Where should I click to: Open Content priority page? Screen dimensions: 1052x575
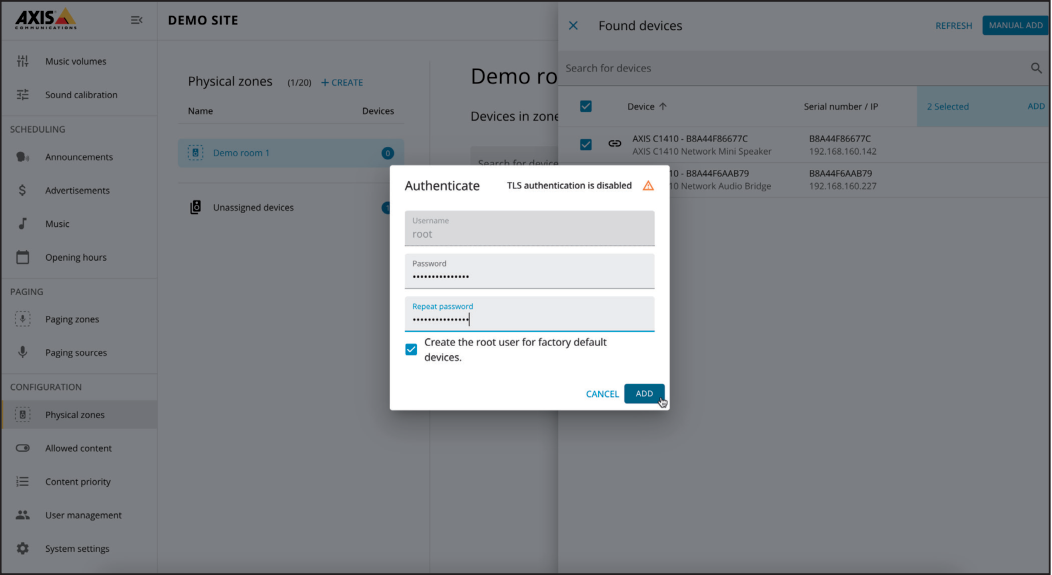pyautogui.click(x=79, y=482)
